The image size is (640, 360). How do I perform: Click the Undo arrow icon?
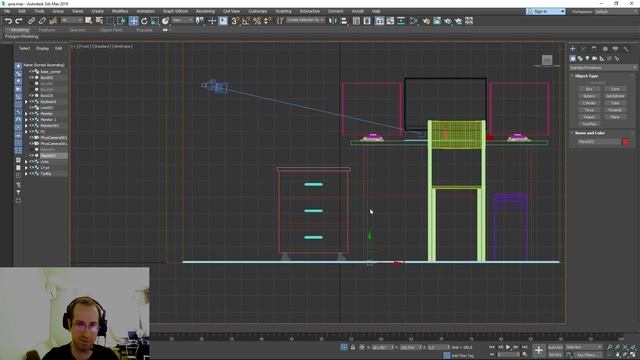point(8,21)
